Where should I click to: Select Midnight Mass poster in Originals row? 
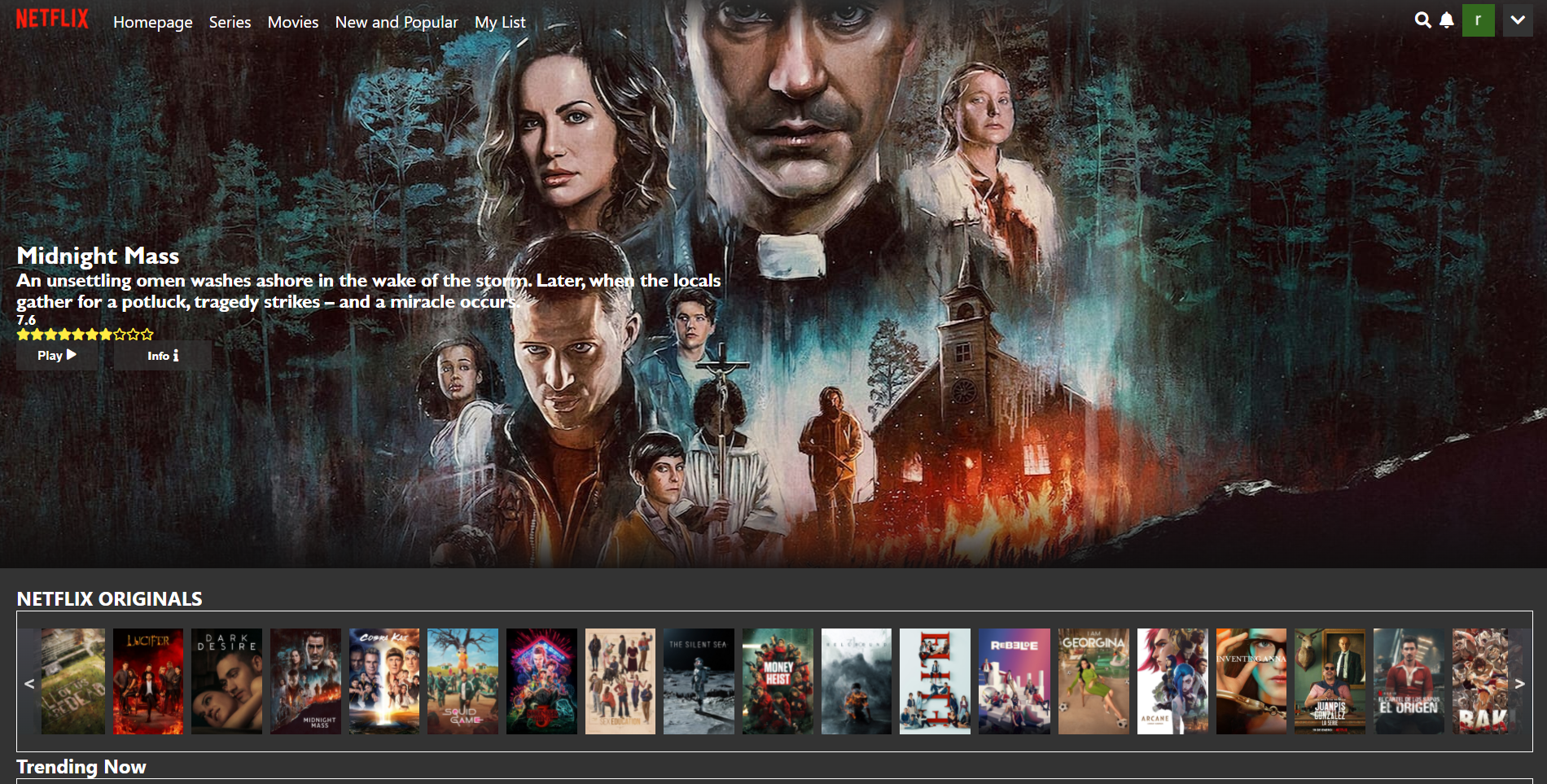306,681
